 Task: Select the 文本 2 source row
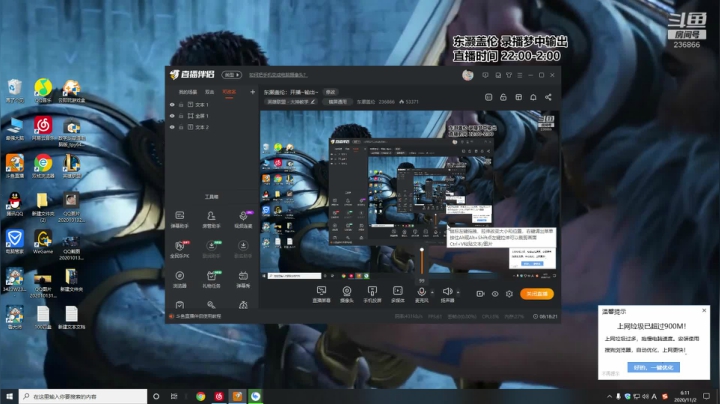(x=212, y=127)
